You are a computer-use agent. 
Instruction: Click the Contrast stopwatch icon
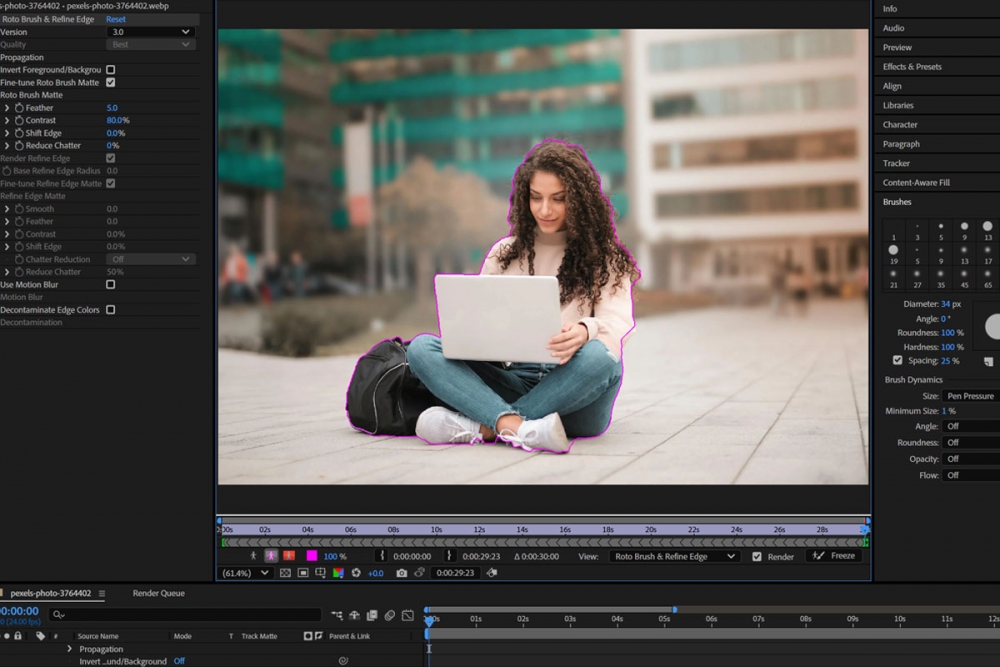19,120
